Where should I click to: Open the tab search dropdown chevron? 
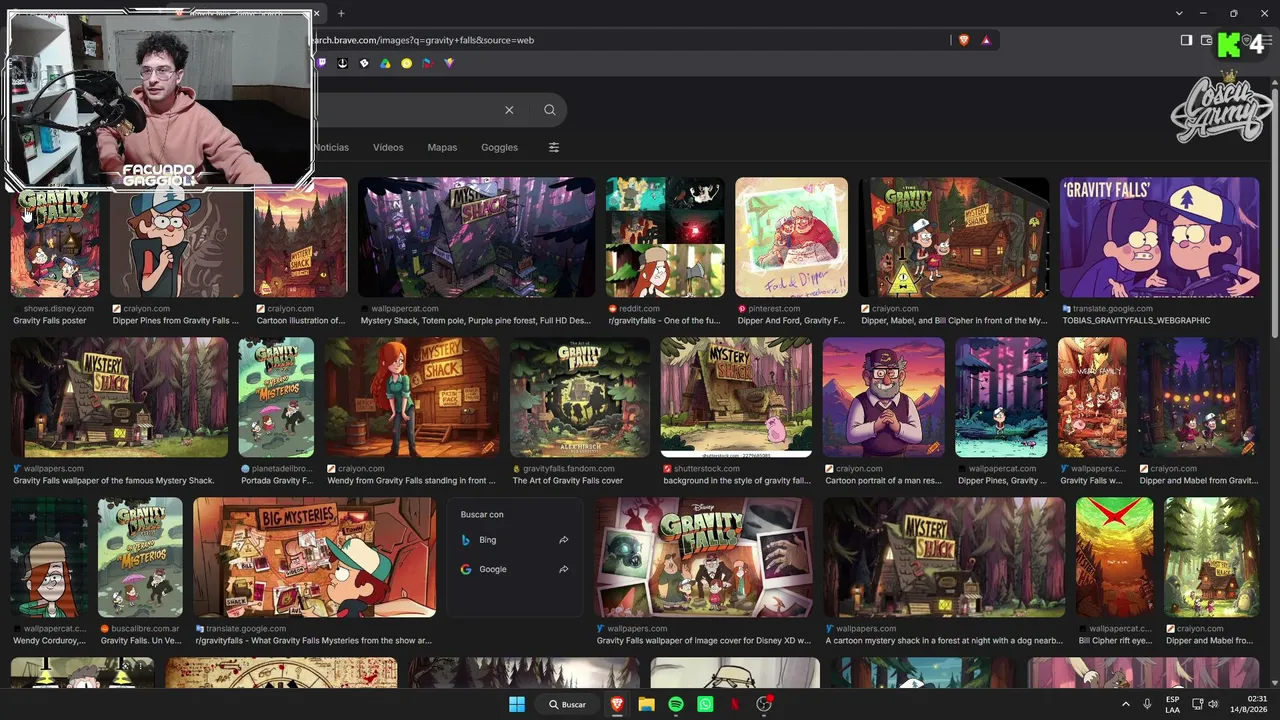(1179, 13)
